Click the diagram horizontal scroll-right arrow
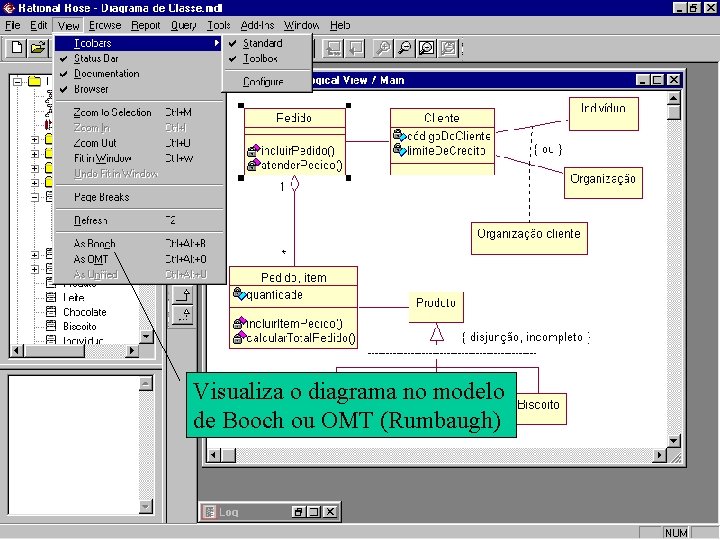The width and height of the screenshot is (720, 540). (x=660, y=455)
